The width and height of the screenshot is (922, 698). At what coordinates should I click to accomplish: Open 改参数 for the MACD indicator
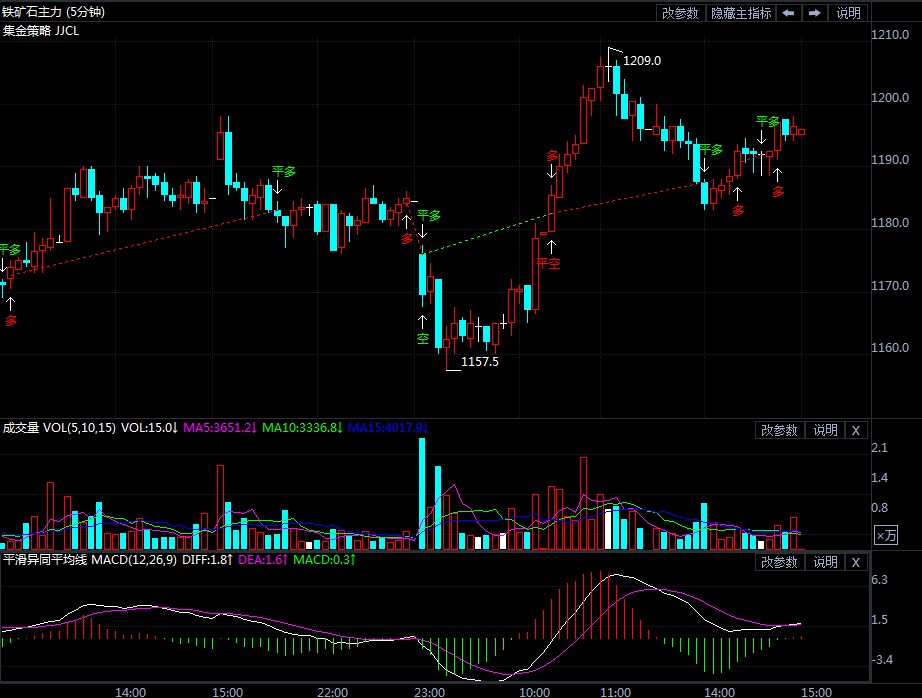point(779,562)
